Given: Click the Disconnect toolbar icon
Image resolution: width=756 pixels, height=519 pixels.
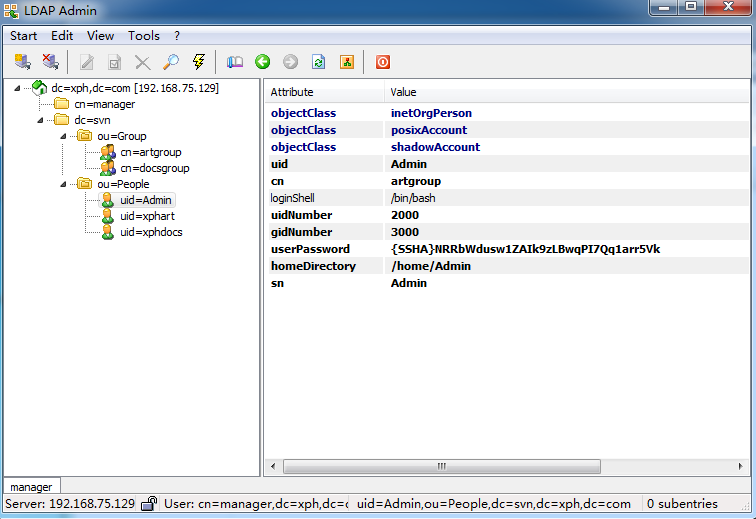Looking at the screenshot, I should [50, 62].
